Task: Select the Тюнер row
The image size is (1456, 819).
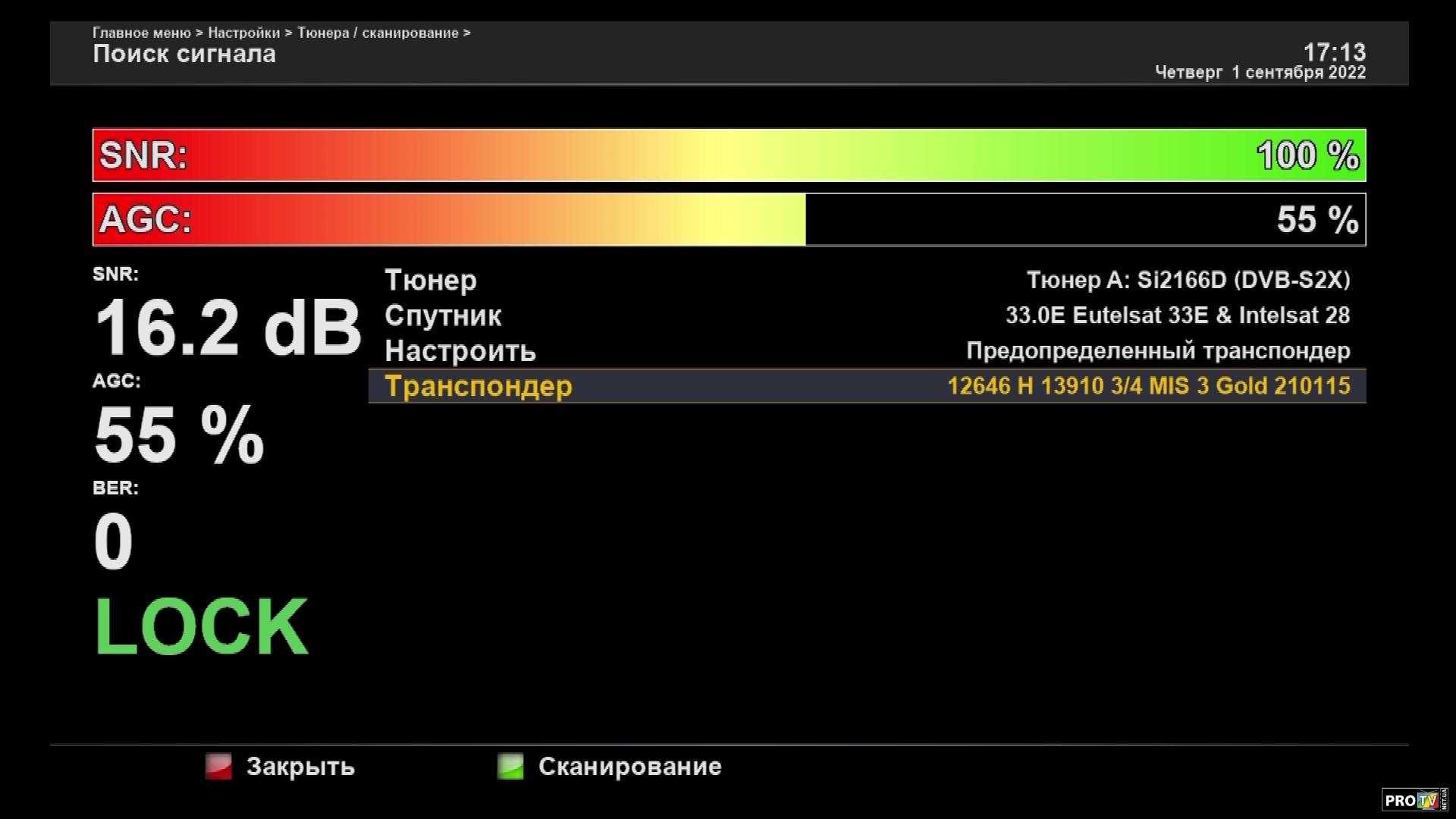Action: coord(431,280)
